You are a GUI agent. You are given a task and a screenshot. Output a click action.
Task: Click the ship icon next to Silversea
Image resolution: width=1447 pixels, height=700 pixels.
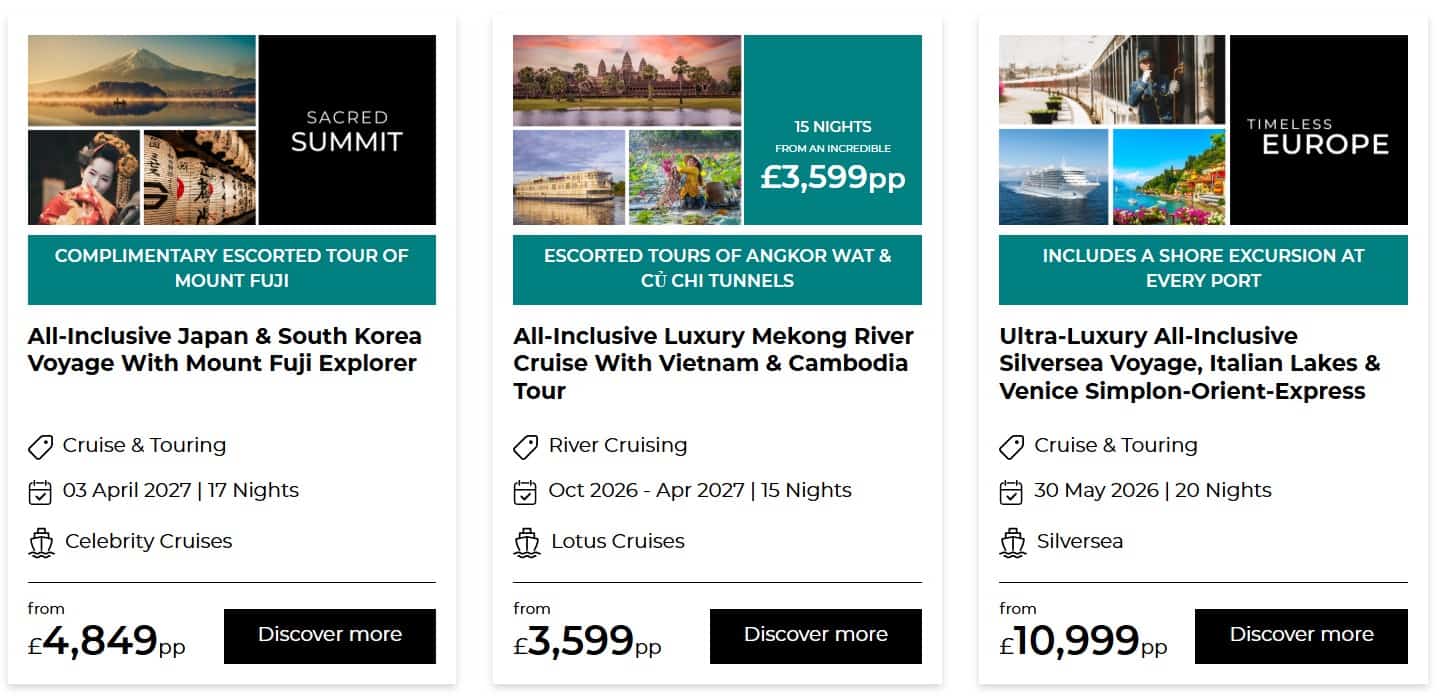(1013, 542)
